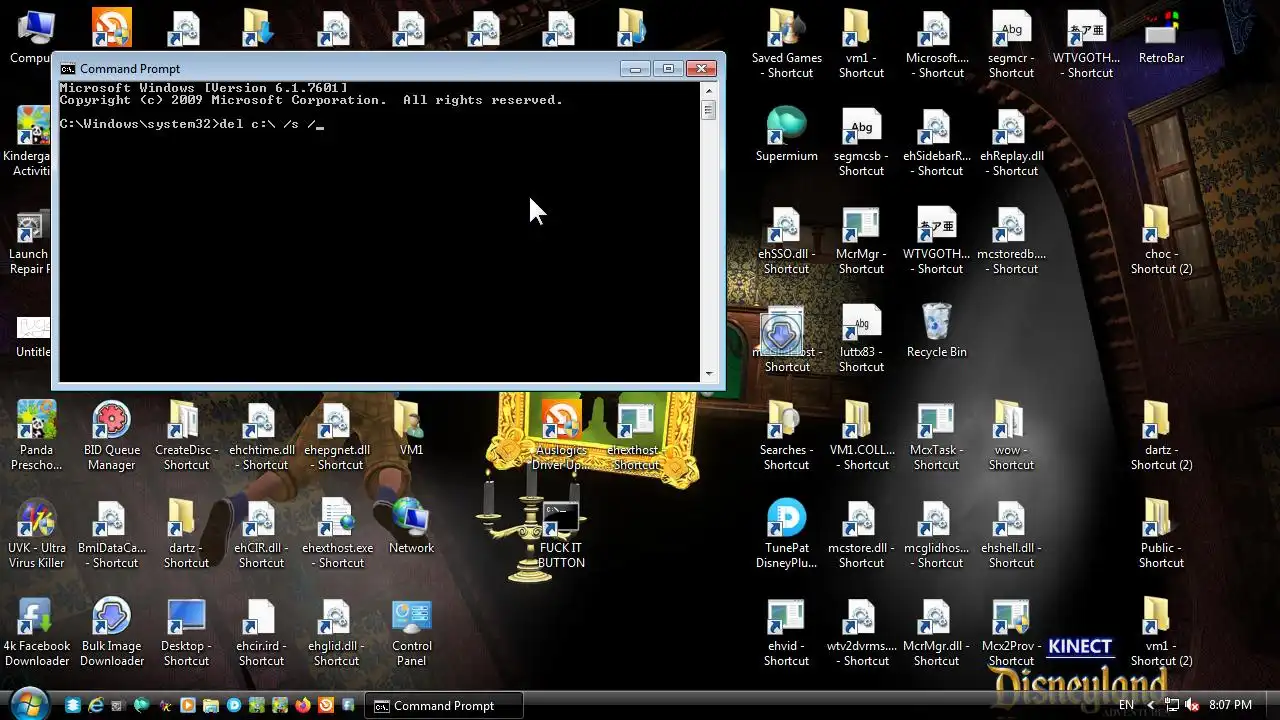Screen dimensions: 1280x720
Task: Select the VM1 folder icon
Action: (x=411, y=429)
